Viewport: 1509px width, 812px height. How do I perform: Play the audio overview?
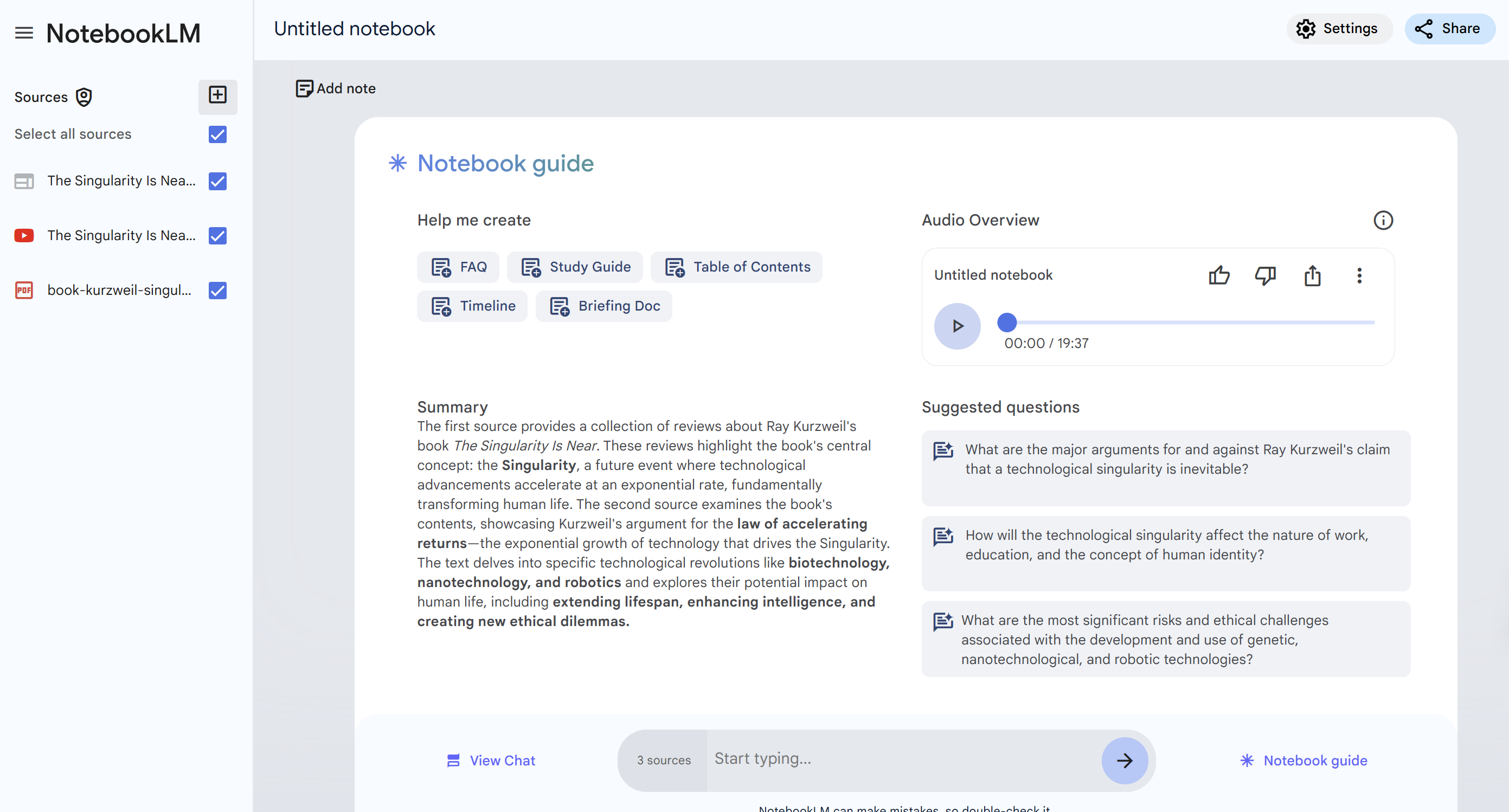click(956, 326)
